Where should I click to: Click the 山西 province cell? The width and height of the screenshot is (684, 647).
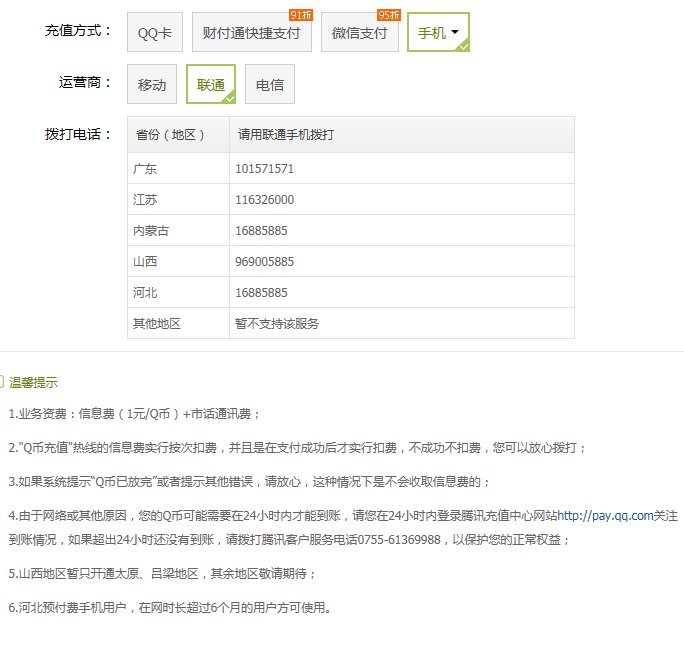pyautogui.click(x=178, y=261)
